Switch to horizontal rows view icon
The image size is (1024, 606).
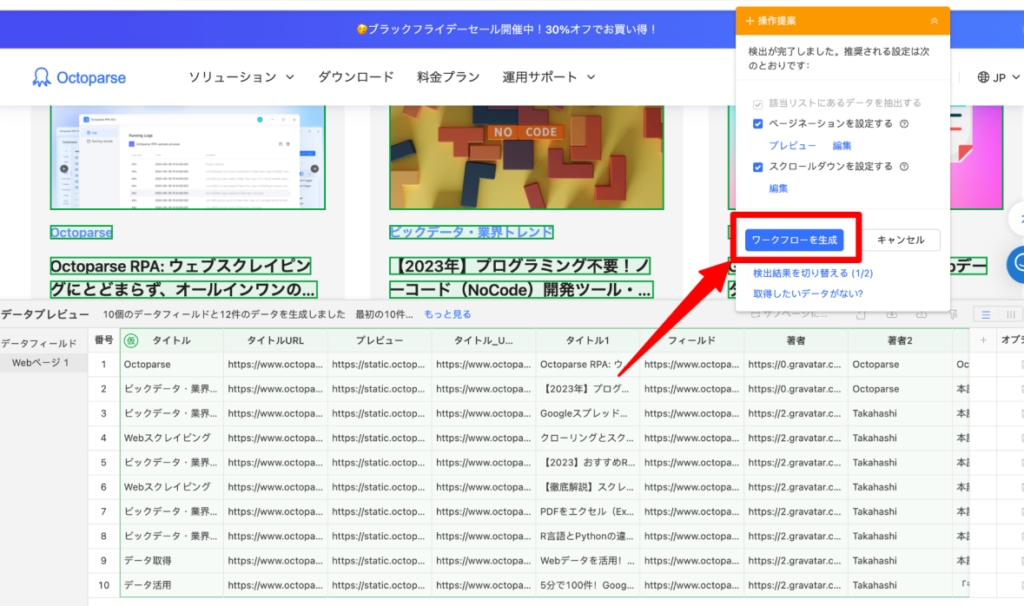985,315
